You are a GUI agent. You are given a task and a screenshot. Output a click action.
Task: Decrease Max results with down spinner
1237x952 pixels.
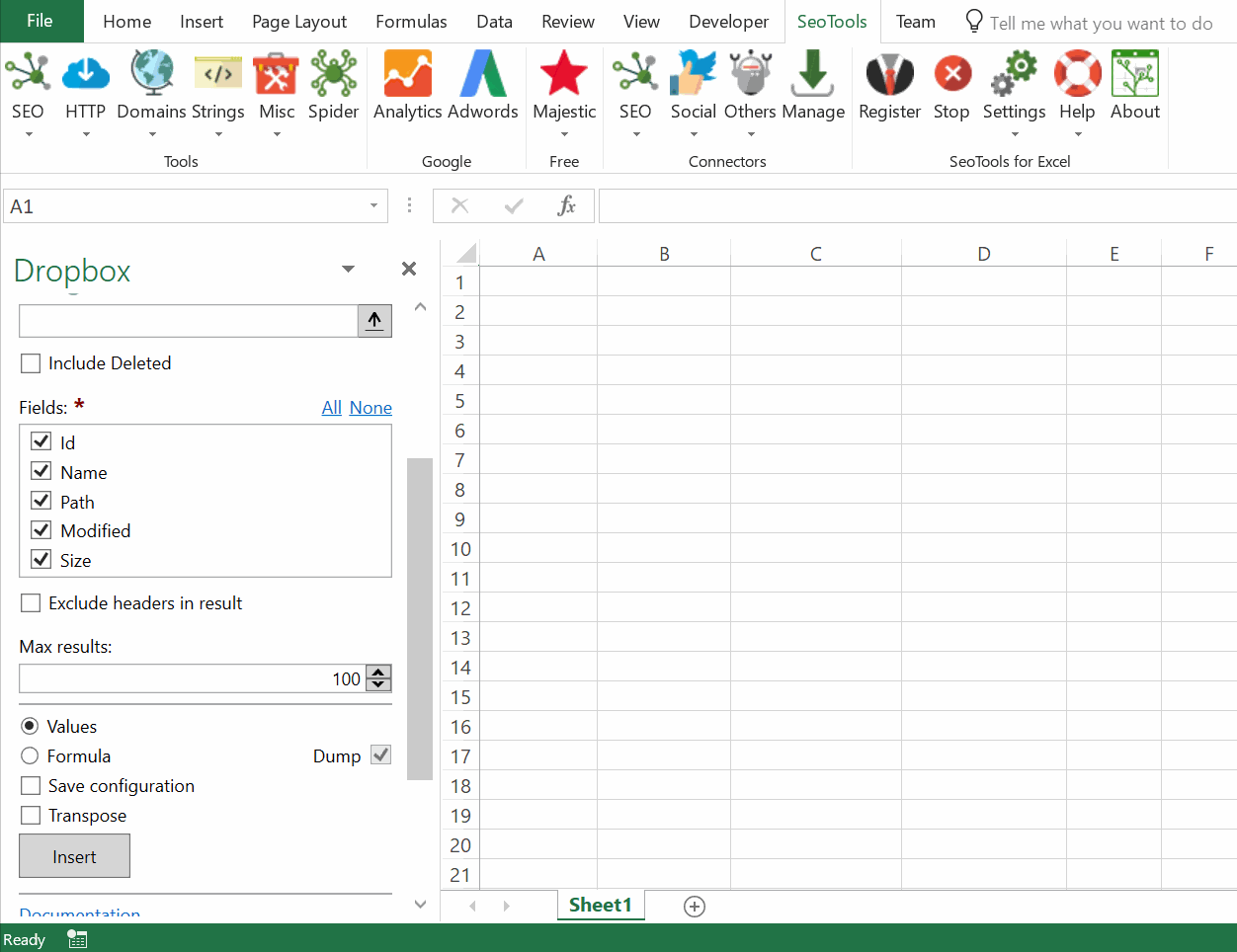[378, 684]
